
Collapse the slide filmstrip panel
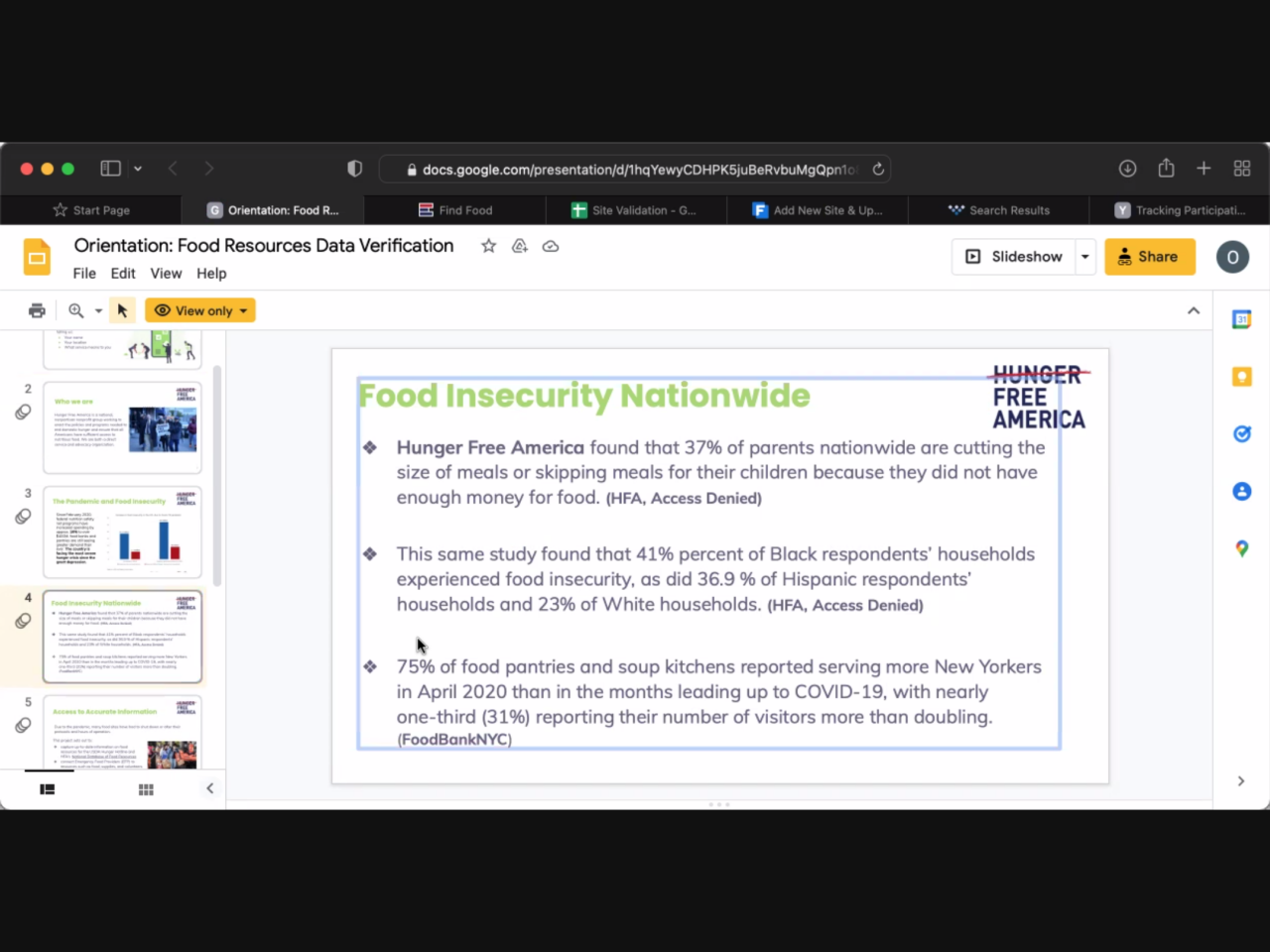pos(209,788)
